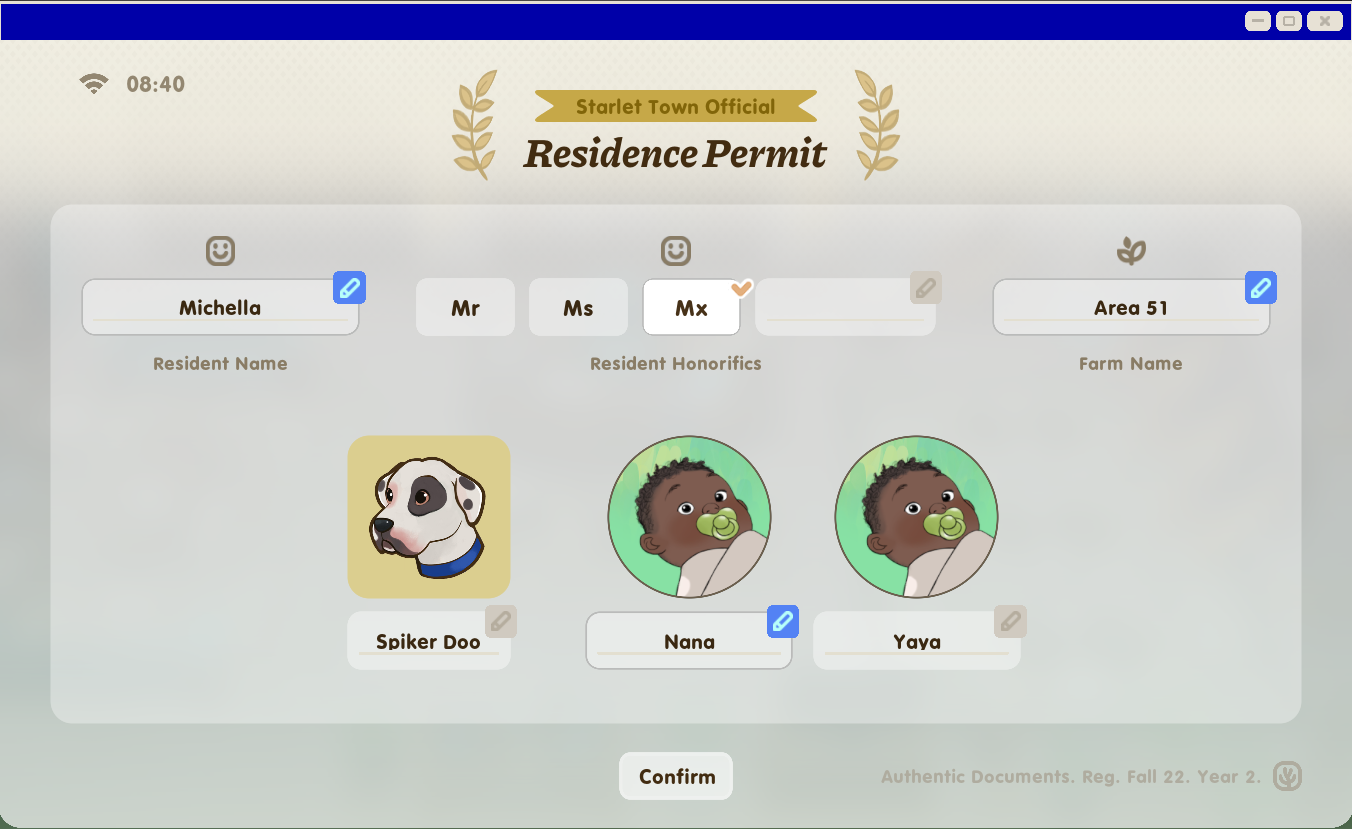
Task: Select the dalmatian dog portrait
Action: [429, 517]
